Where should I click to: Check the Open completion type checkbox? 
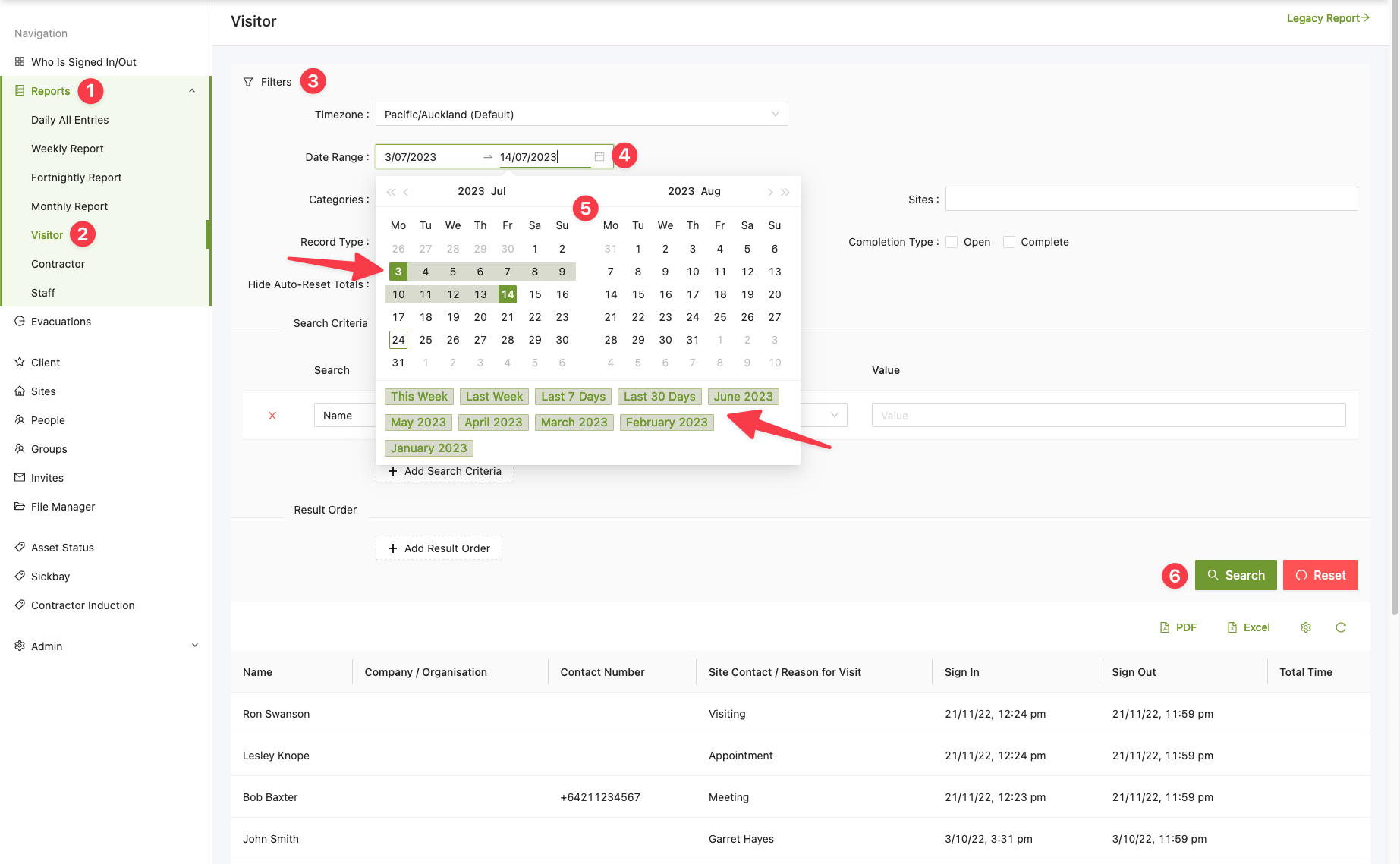pos(952,242)
